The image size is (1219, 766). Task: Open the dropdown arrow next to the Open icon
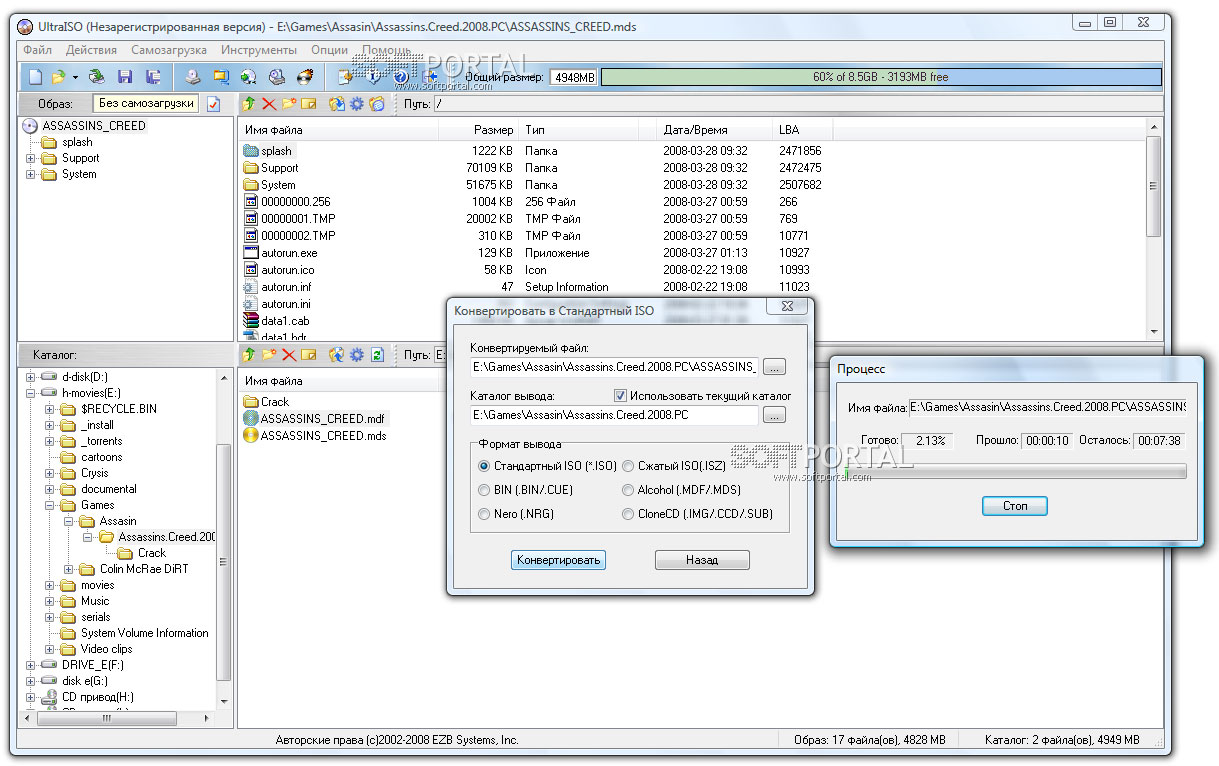point(75,77)
